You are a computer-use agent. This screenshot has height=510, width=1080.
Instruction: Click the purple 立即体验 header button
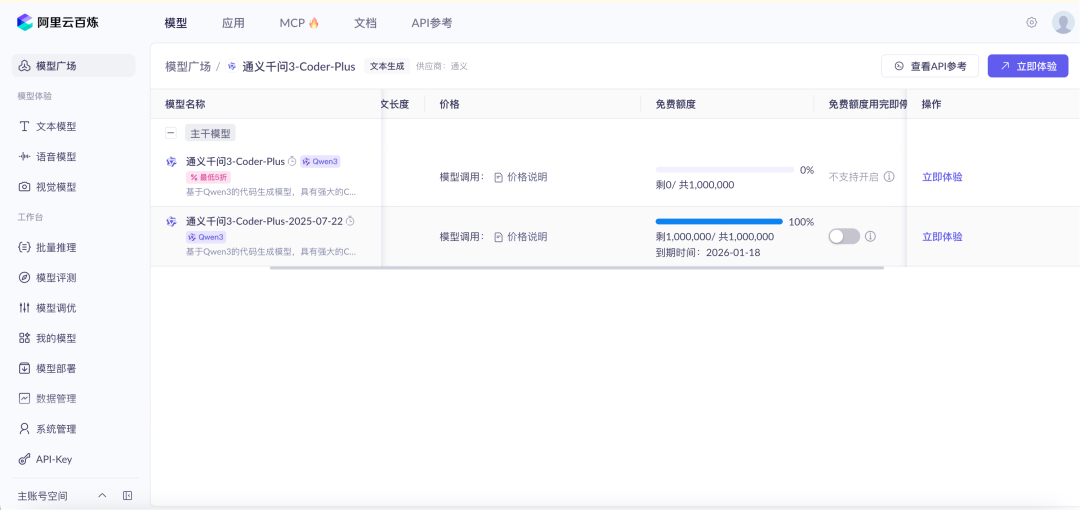(x=1028, y=66)
